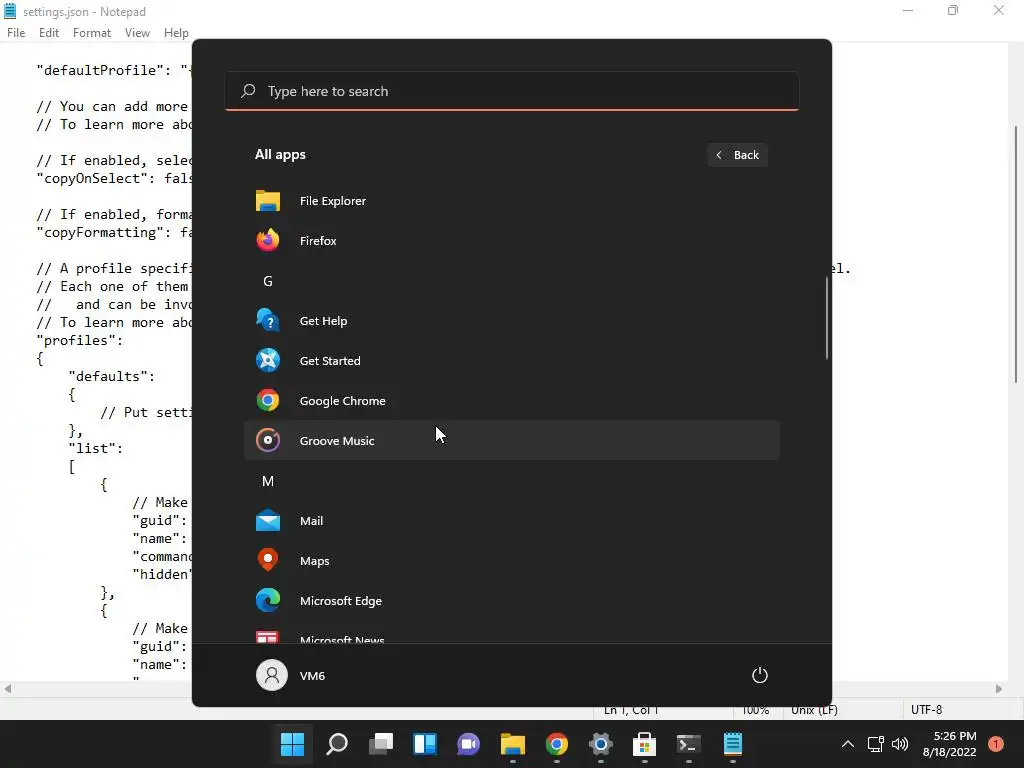
Task: Click the "defaults": line in Notepad
Action: (x=112, y=376)
